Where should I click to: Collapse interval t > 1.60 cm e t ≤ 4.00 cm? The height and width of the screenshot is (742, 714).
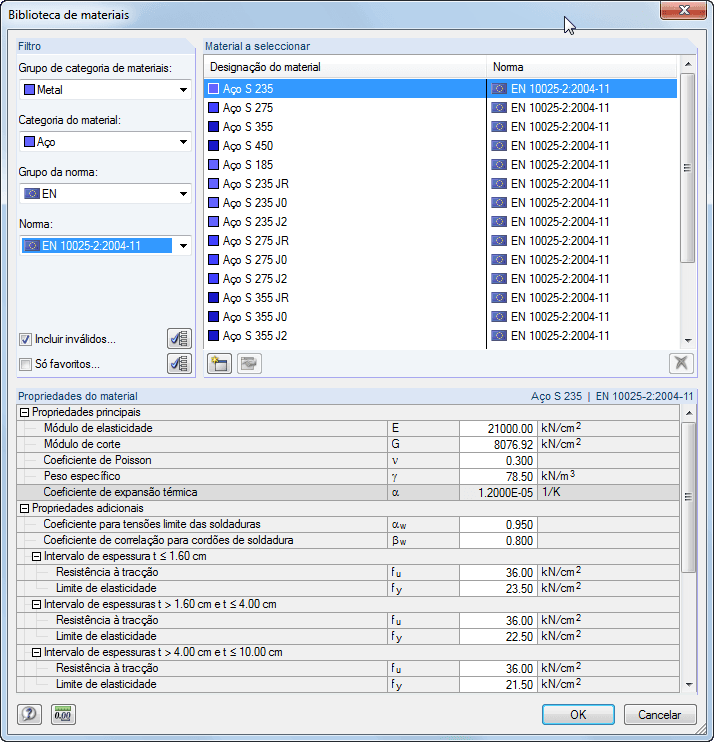tap(36, 605)
